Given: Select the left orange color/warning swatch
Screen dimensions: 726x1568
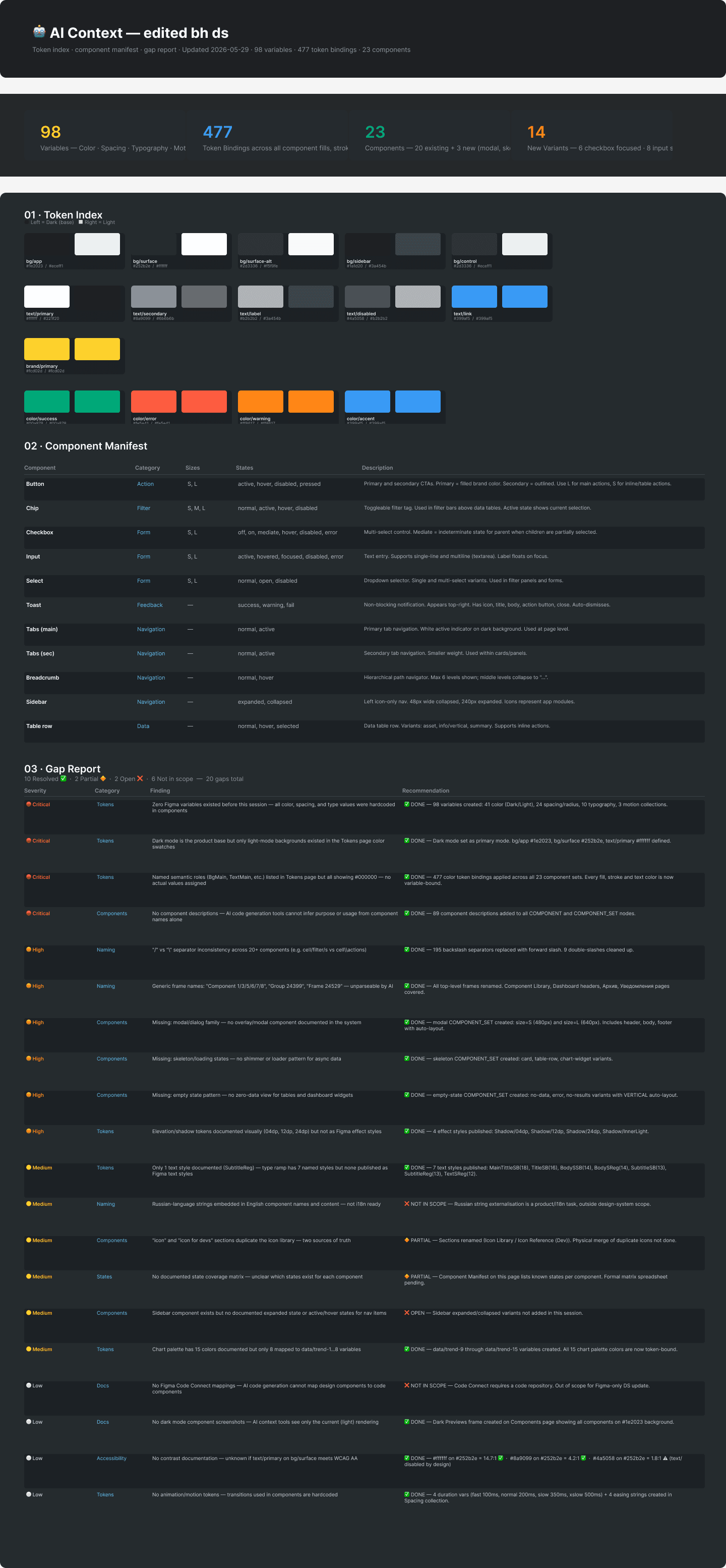Looking at the screenshot, I should (x=261, y=402).
